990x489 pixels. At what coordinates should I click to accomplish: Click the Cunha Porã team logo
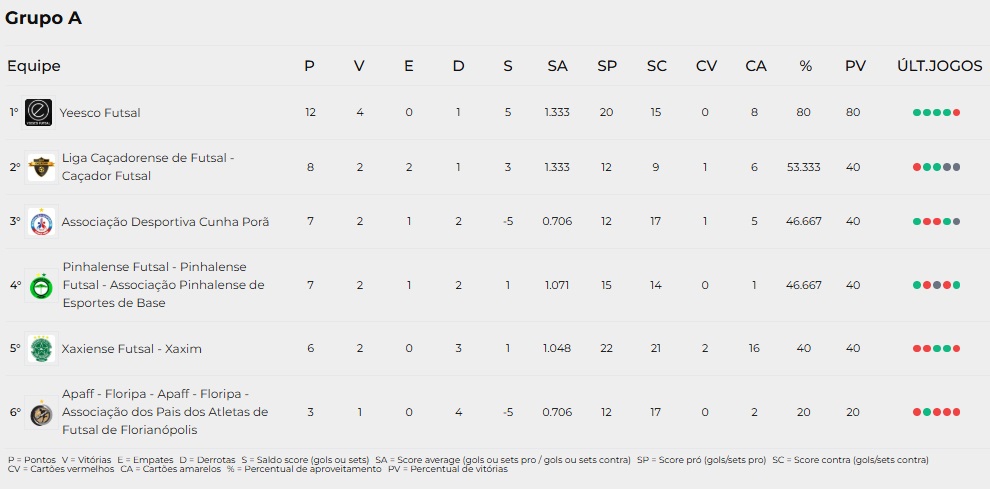(41, 222)
